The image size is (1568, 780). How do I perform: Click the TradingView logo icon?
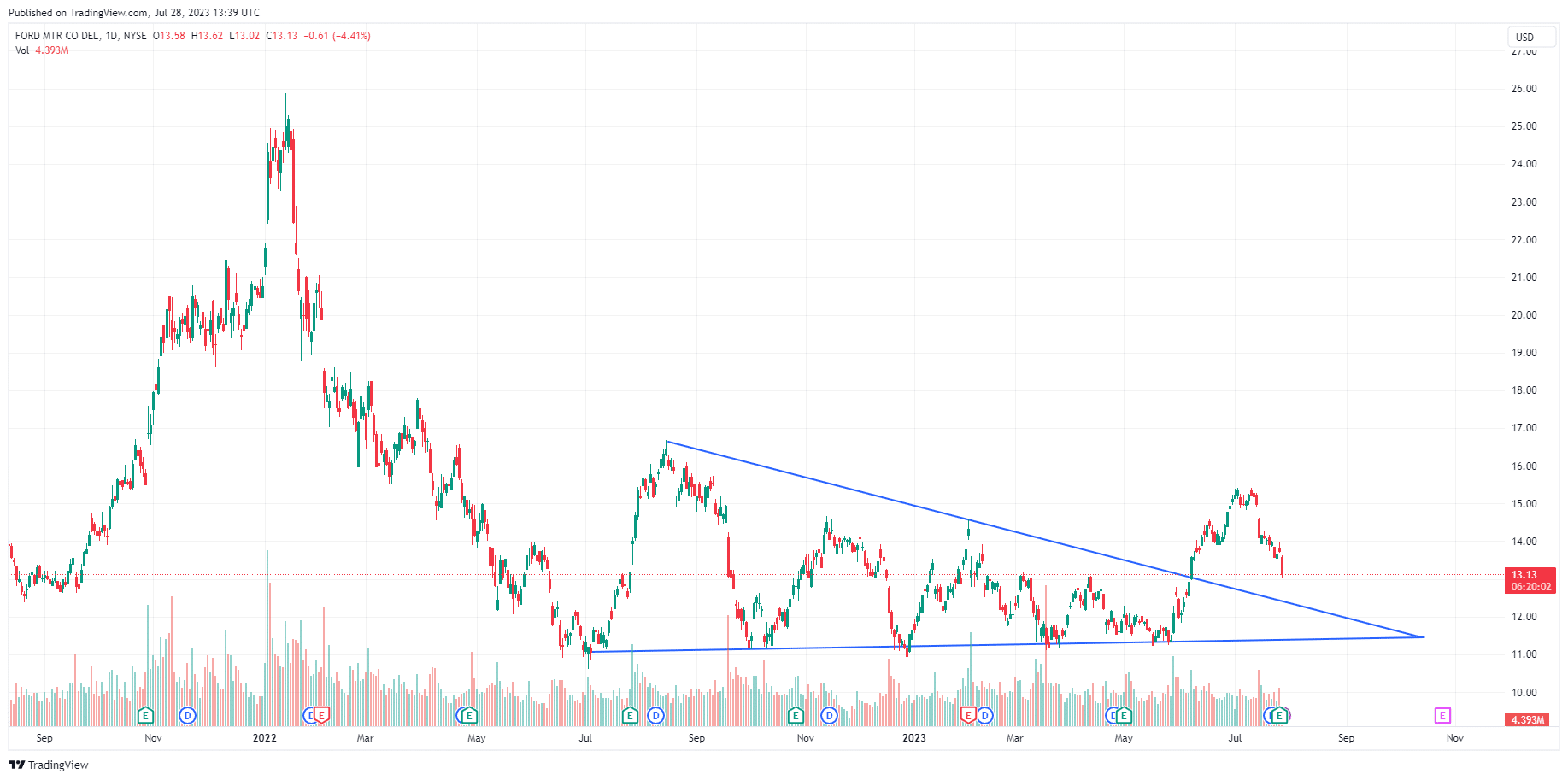point(16,765)
